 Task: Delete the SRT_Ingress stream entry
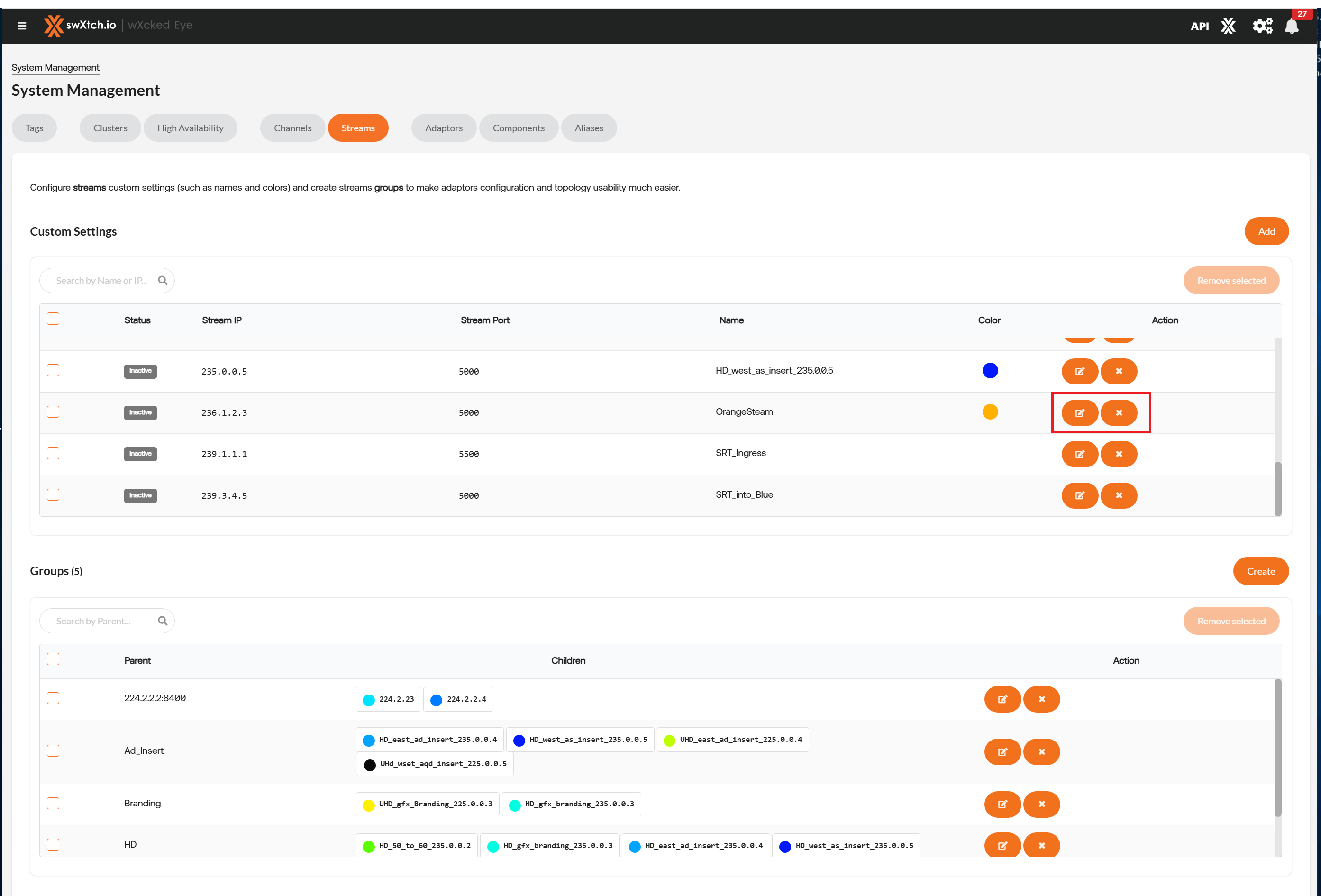[1119, 454]
